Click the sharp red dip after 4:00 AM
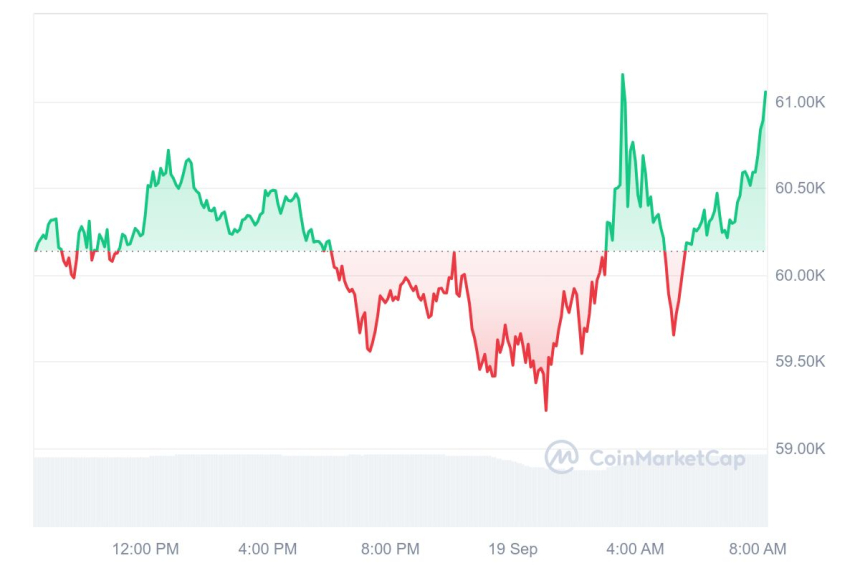The height and width of the screenshot is (573, 860). (x=673, y=334)
